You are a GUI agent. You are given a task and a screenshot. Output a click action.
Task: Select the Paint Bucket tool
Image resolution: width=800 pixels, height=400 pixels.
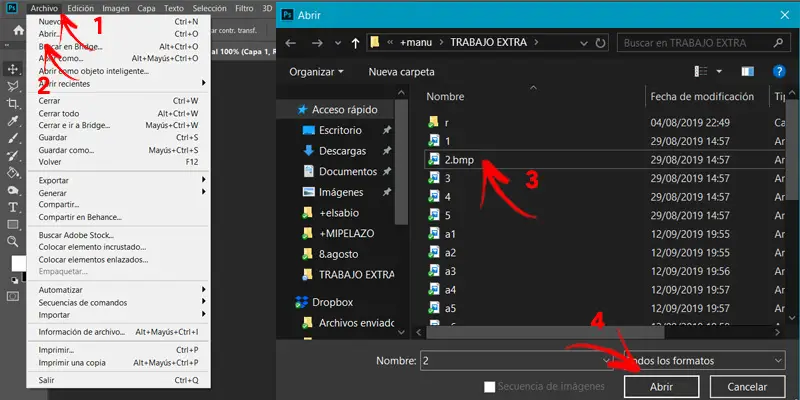13,172
